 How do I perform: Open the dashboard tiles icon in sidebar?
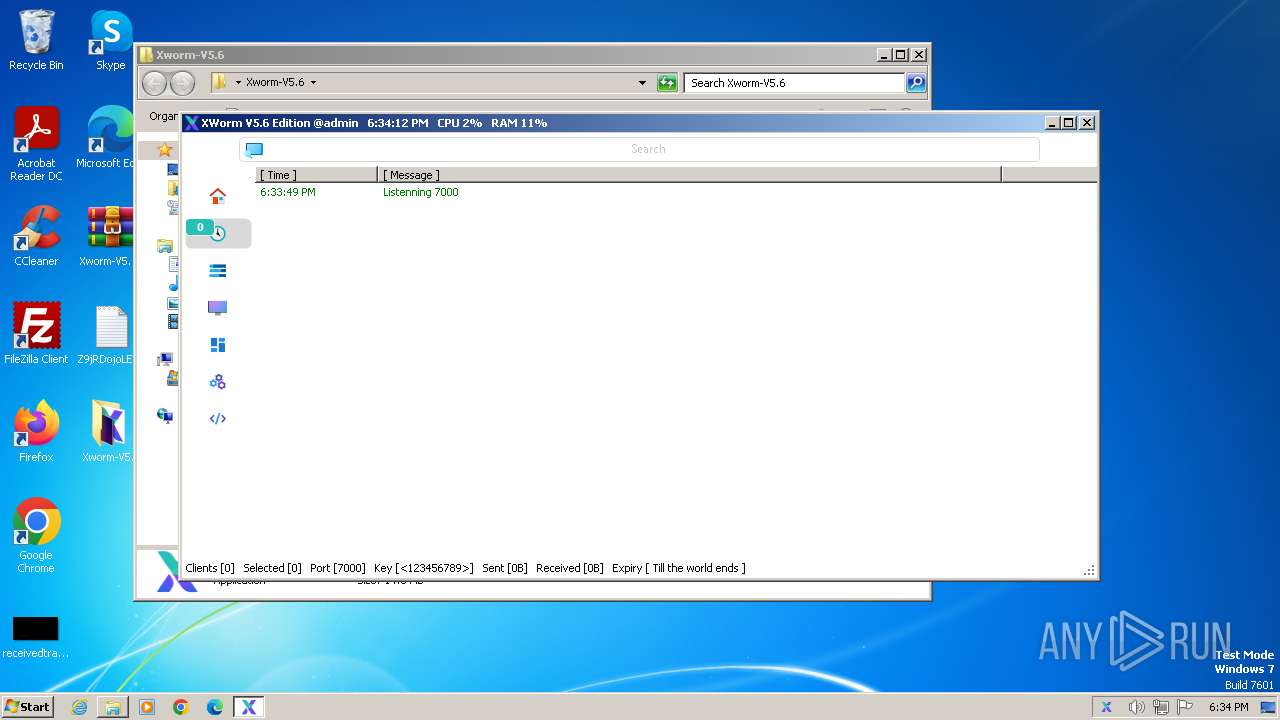pos(217,345)
